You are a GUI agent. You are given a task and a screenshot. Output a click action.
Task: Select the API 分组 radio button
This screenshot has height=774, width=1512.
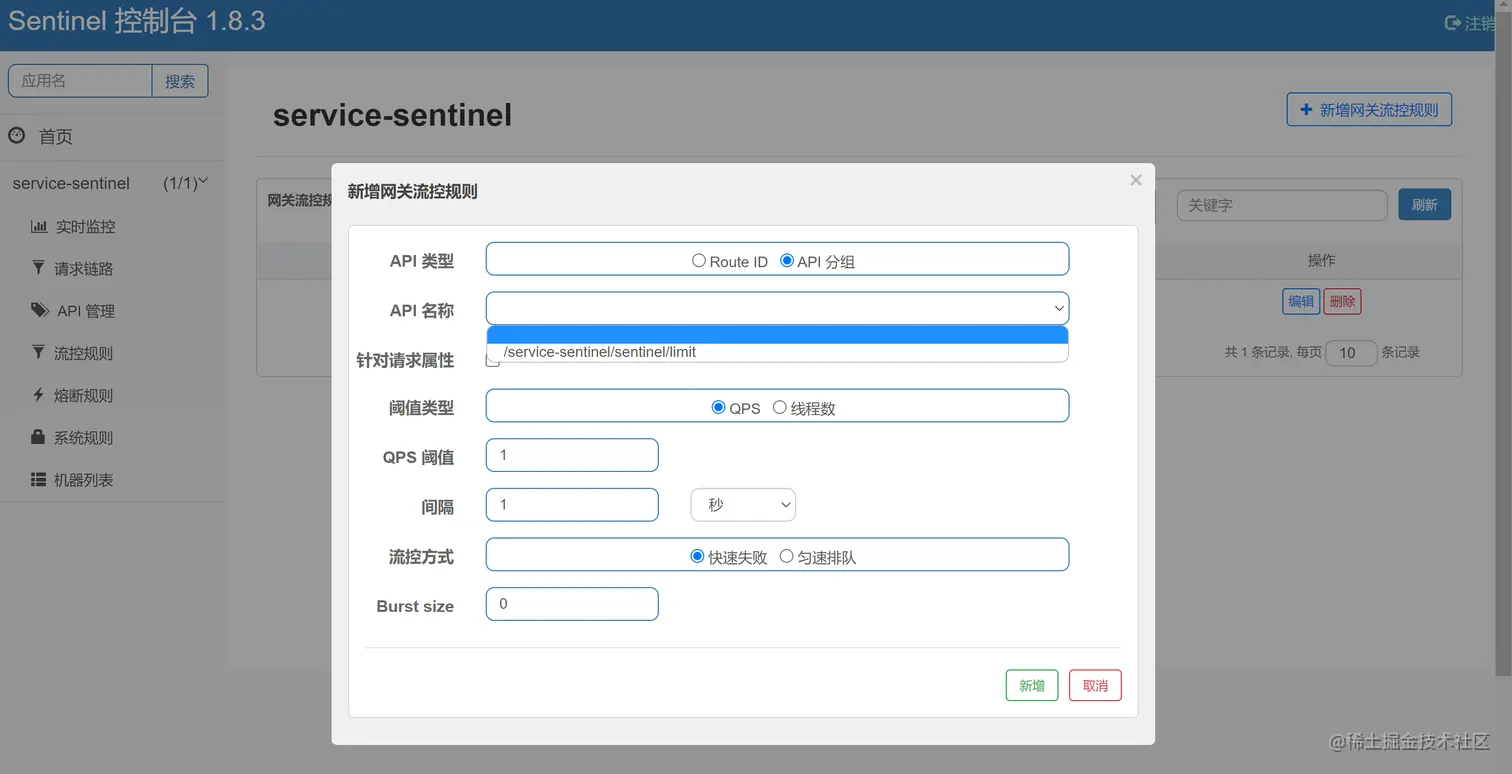tap(787, 260)
